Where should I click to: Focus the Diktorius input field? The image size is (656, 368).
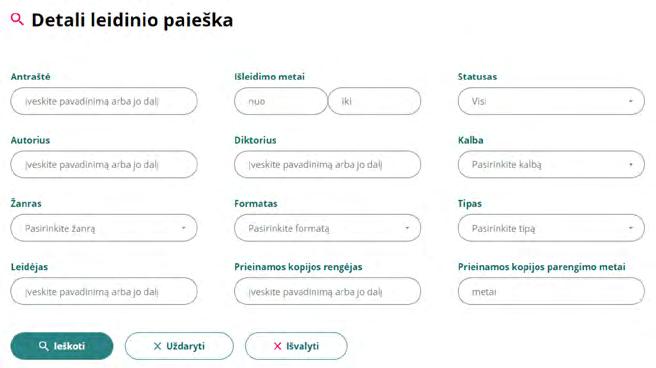(327, 164)
